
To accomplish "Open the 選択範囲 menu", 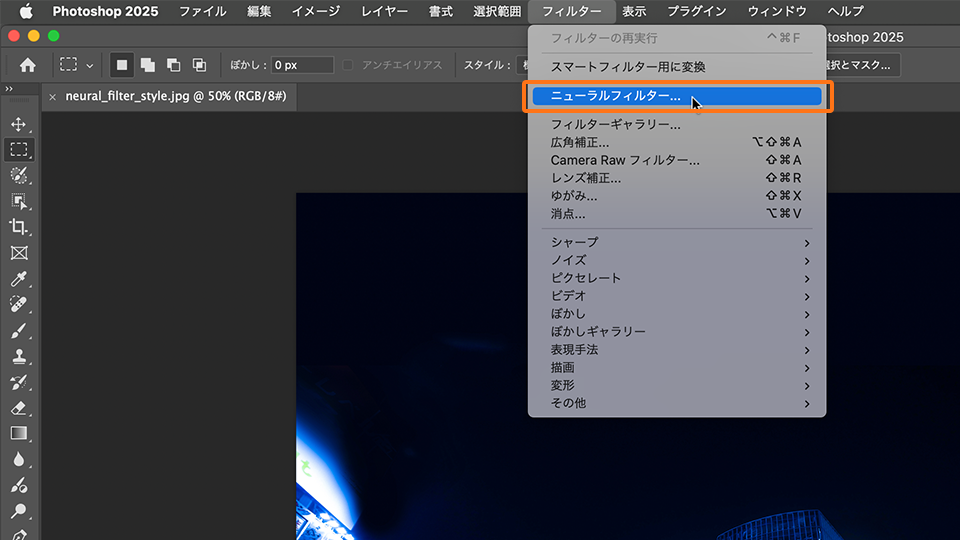I will coord(497,11).
